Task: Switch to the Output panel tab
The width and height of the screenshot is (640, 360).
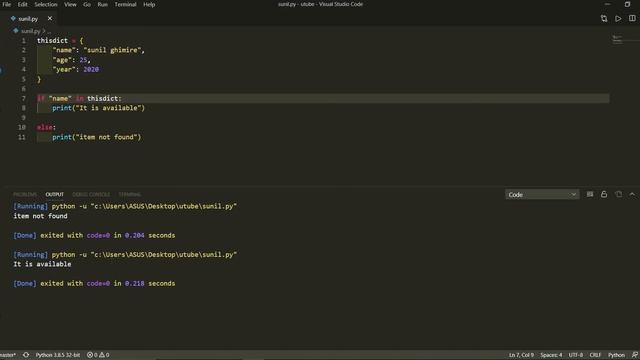Action: click(x=55, y=195)
